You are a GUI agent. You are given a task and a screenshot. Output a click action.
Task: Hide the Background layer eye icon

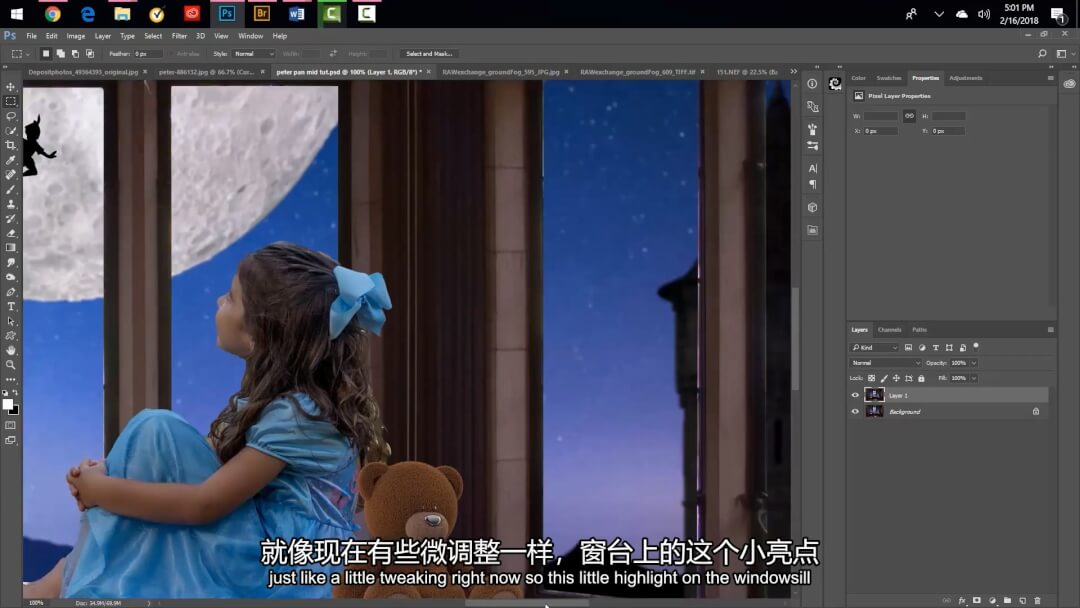855,412
